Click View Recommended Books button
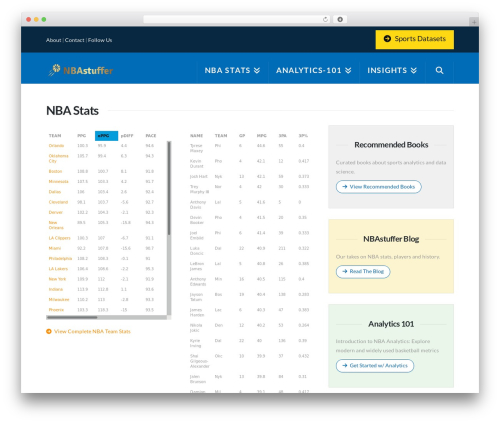Screen dimensions: 500x423 pos(379,187)
